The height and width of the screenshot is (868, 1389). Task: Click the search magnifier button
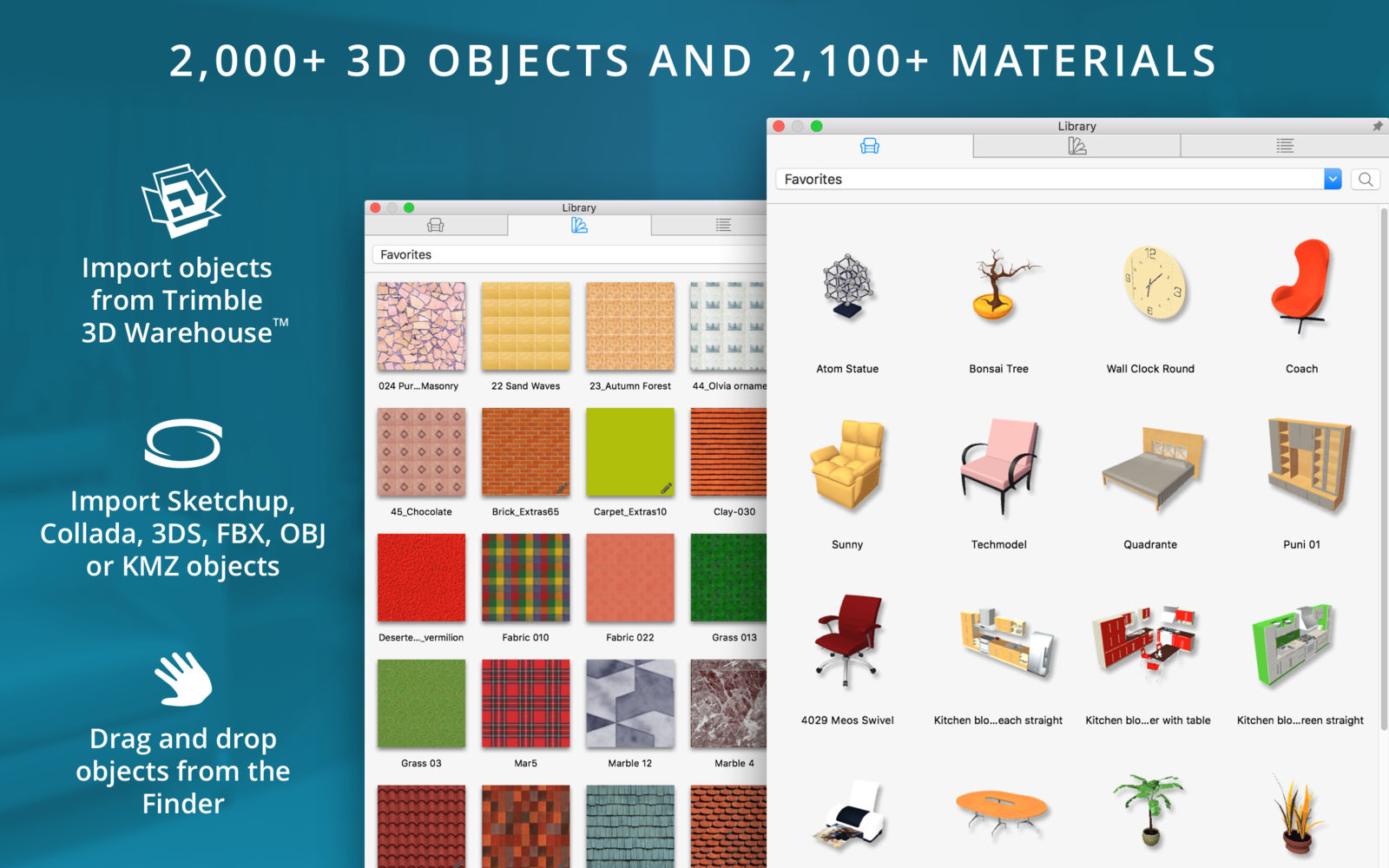1366,180
